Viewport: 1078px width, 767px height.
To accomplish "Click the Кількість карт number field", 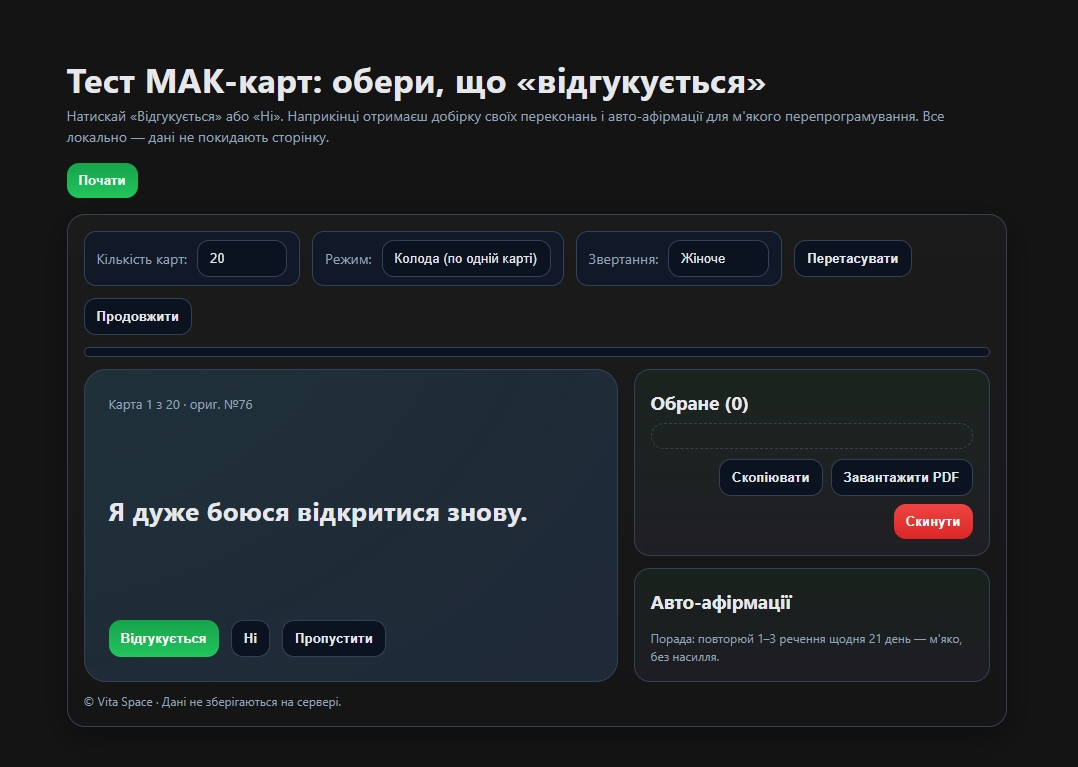I will point(241,258).
